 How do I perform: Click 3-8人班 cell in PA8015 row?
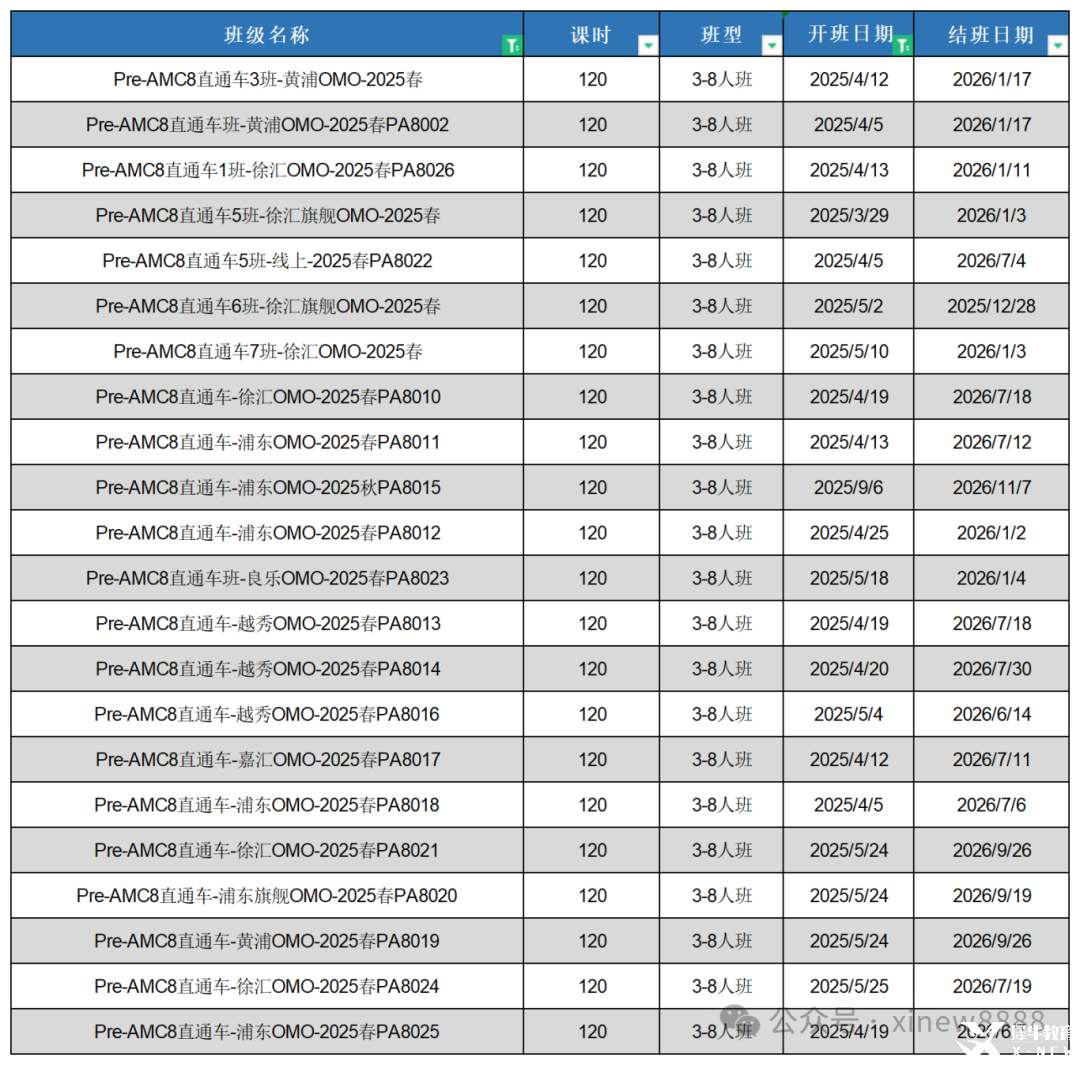pos(721,488)
